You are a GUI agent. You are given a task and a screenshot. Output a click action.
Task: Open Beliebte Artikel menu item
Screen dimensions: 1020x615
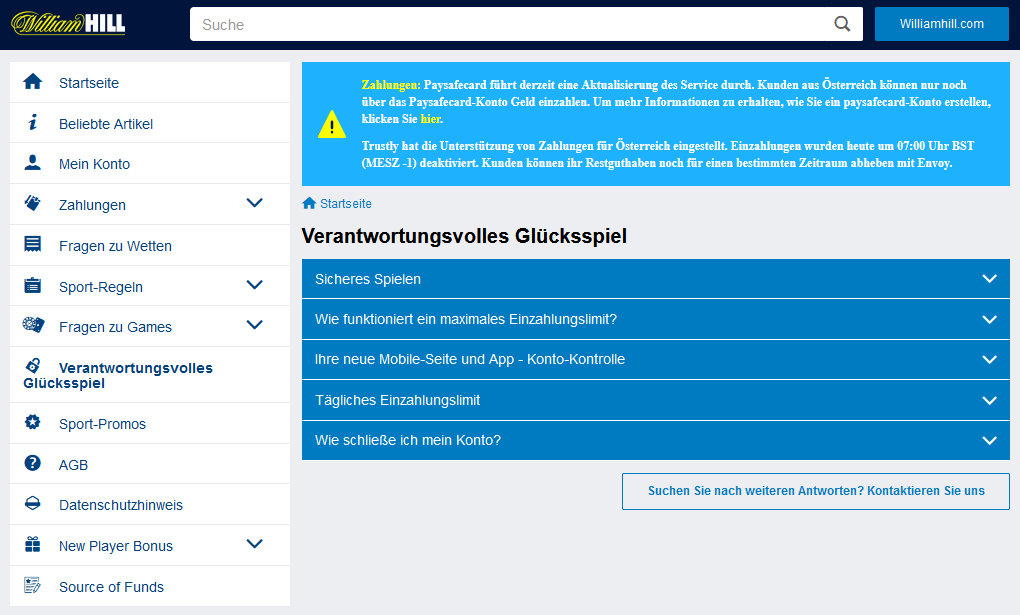(x=150, y=123)
